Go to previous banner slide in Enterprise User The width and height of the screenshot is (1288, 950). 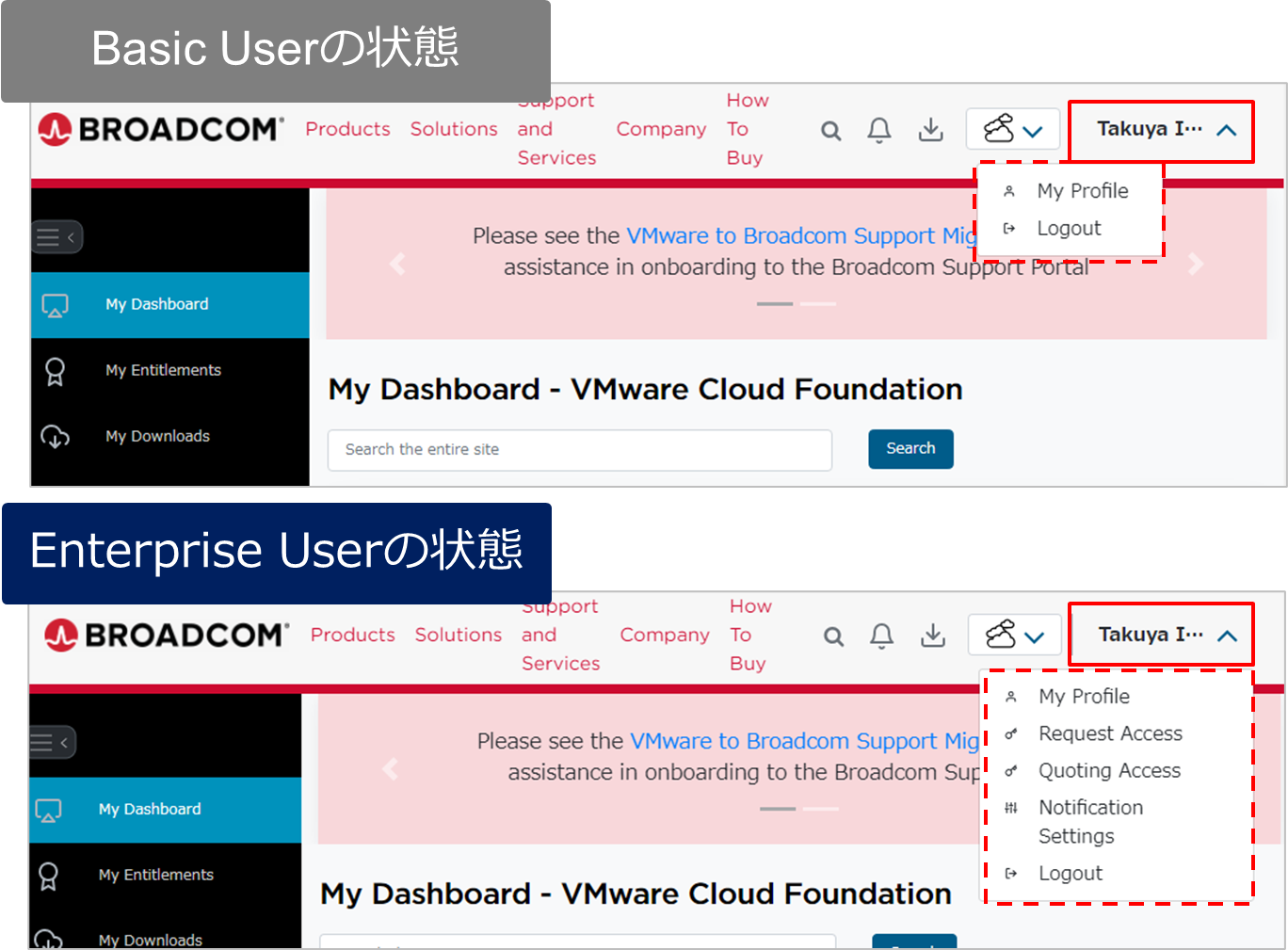pos(391,769)
